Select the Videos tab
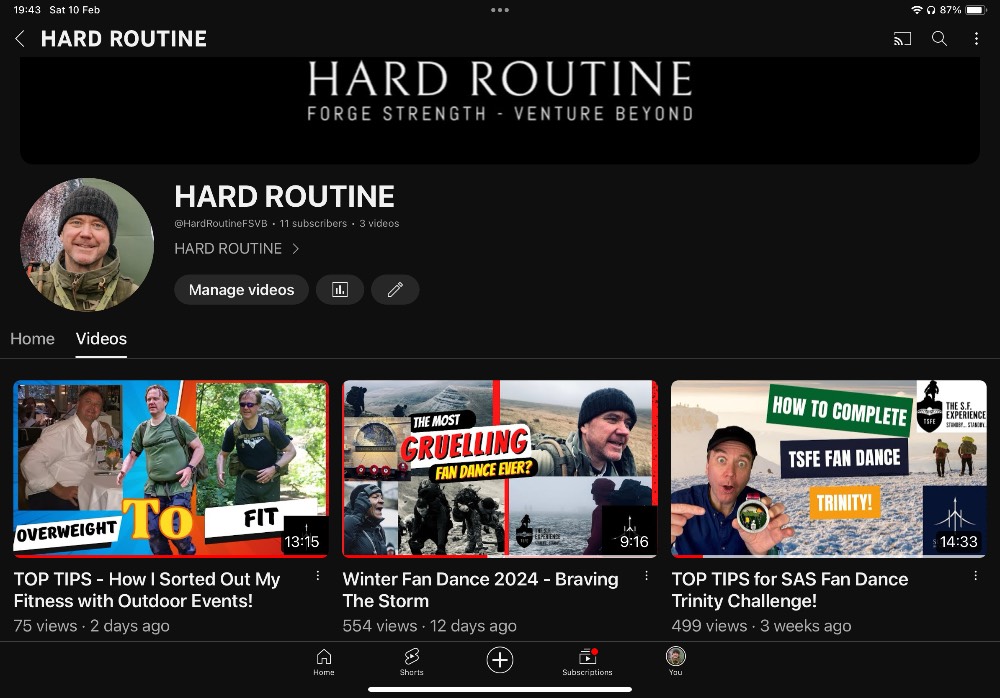Image resolution: width=1000 pixels, height=698 pixels. point(101,339)
